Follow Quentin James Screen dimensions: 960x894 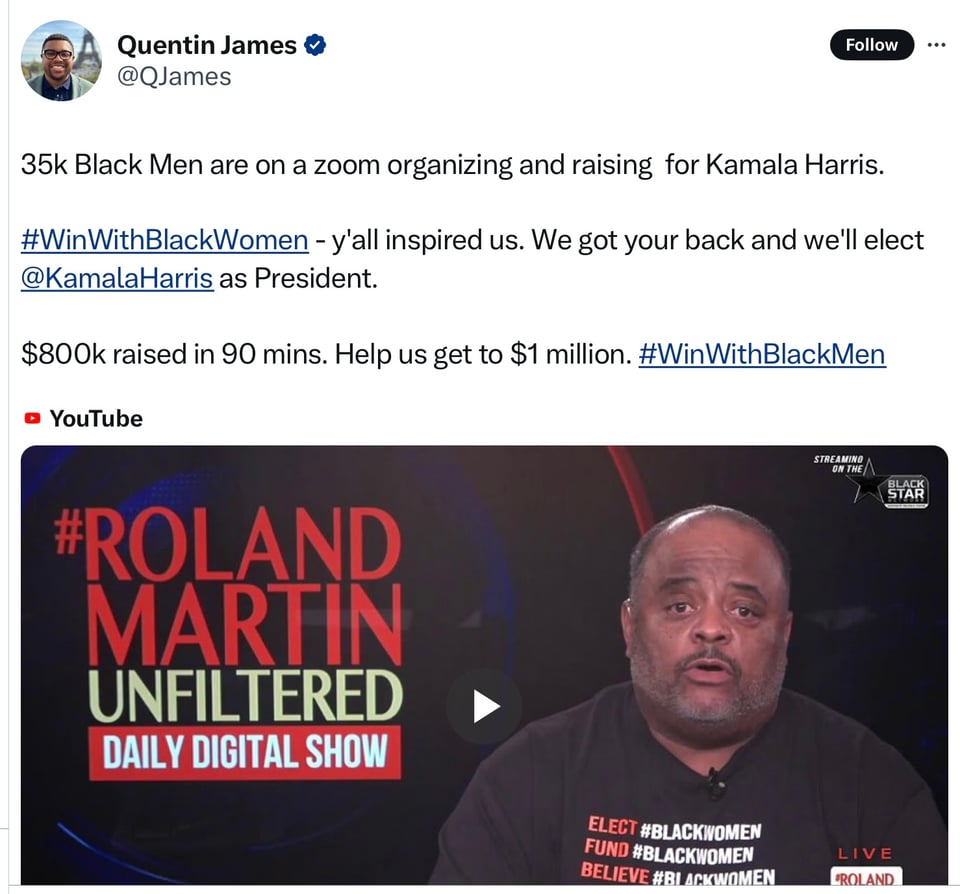(x=871, y=45)
